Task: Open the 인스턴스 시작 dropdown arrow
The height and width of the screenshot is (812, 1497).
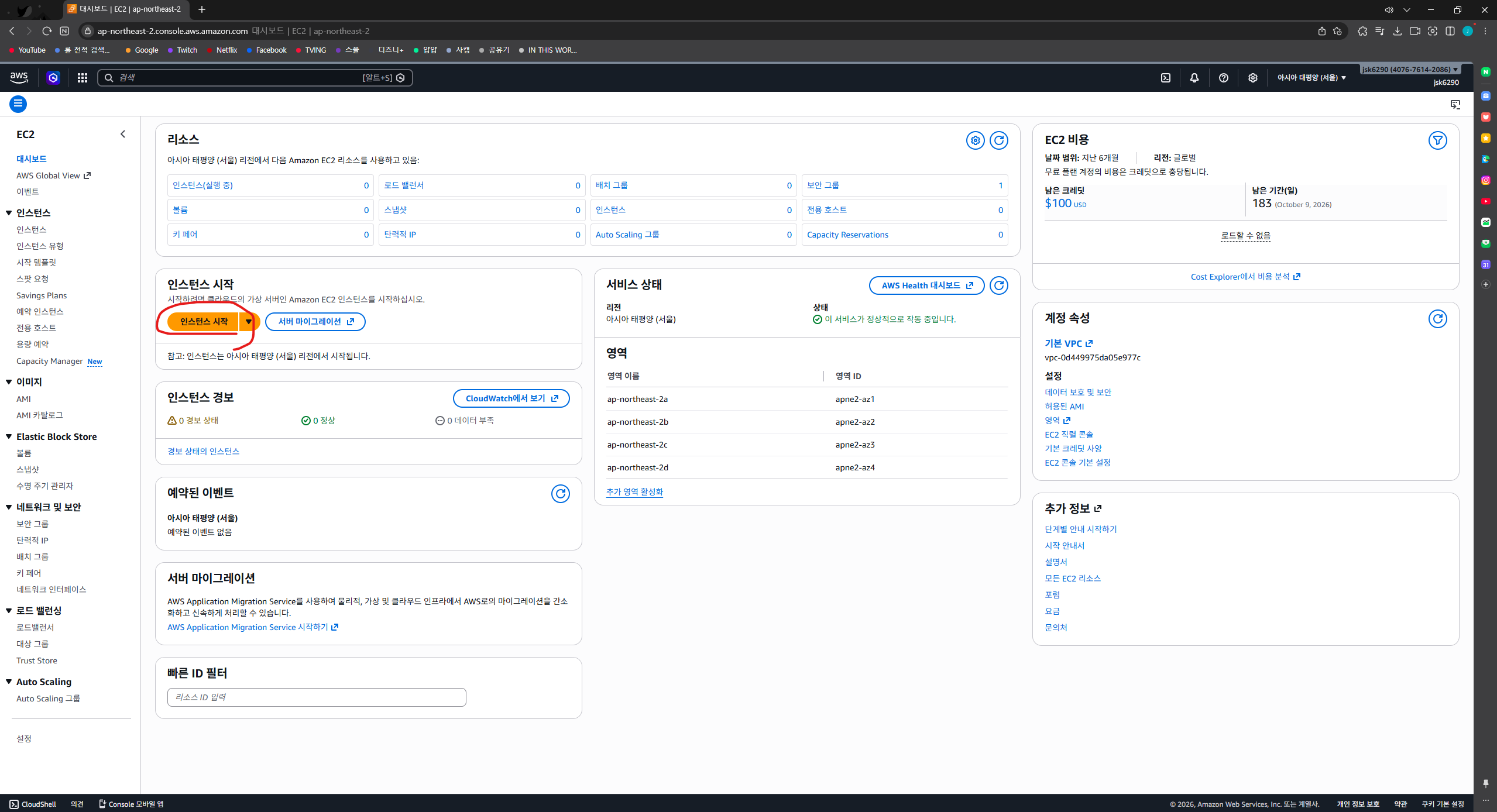Action: point(249,322)
